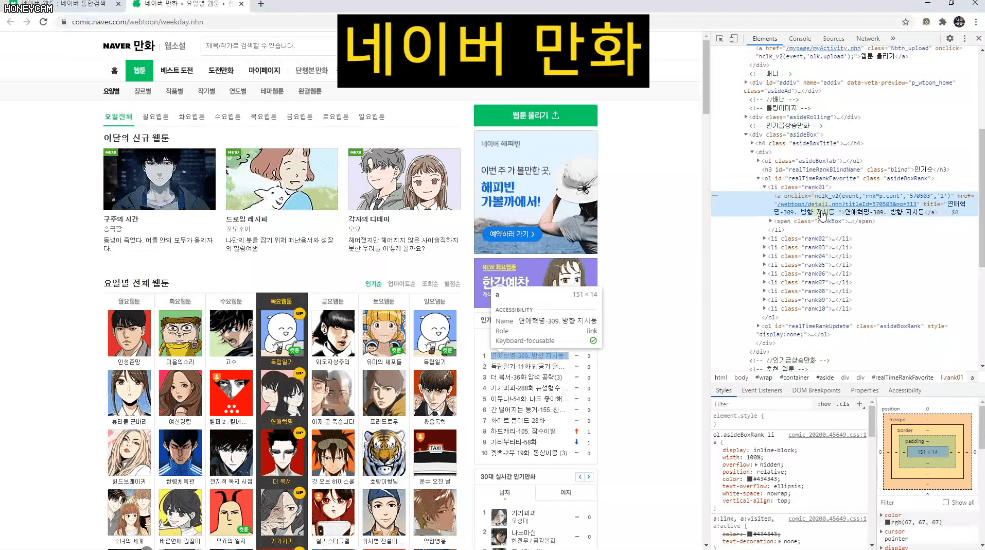This screenshot has width=985, height=550.
Task: Click the rgb(67, 67, 67) computed swatch
Action: 888,522
